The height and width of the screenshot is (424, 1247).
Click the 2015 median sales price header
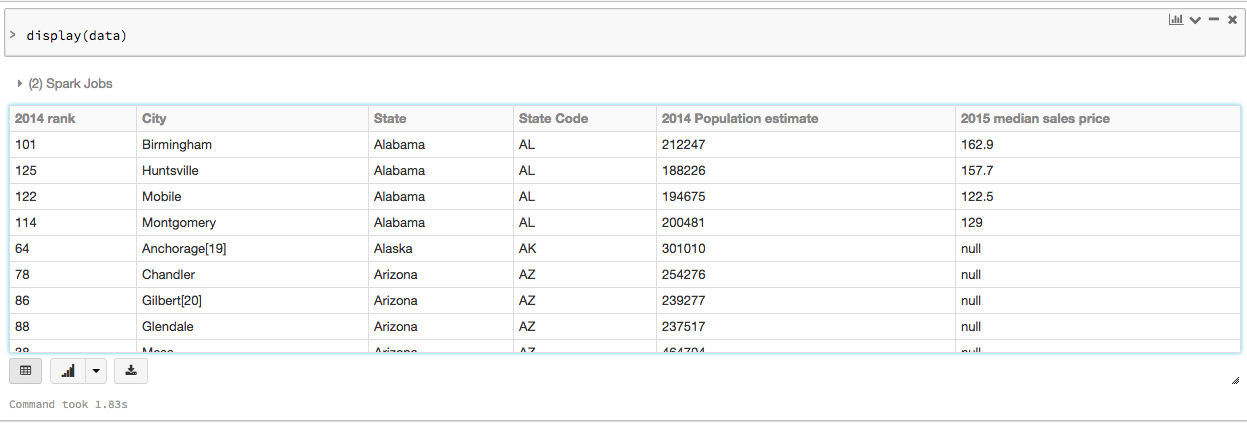tap(1035, 119)
